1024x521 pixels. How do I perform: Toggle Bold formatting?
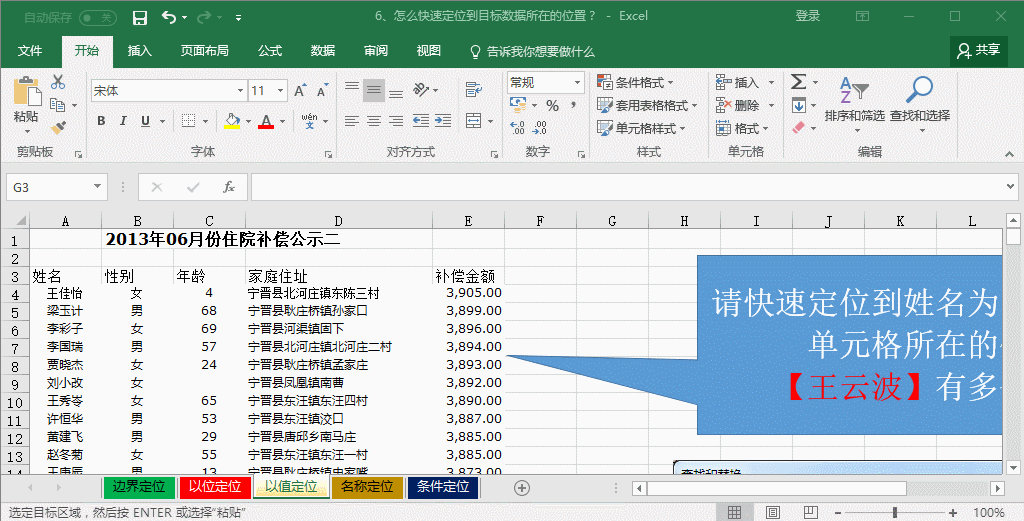point(101,121)
